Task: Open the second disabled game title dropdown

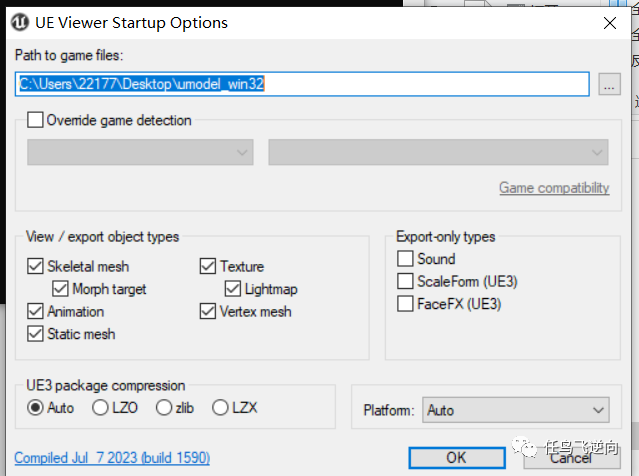Action: (438, 152)
